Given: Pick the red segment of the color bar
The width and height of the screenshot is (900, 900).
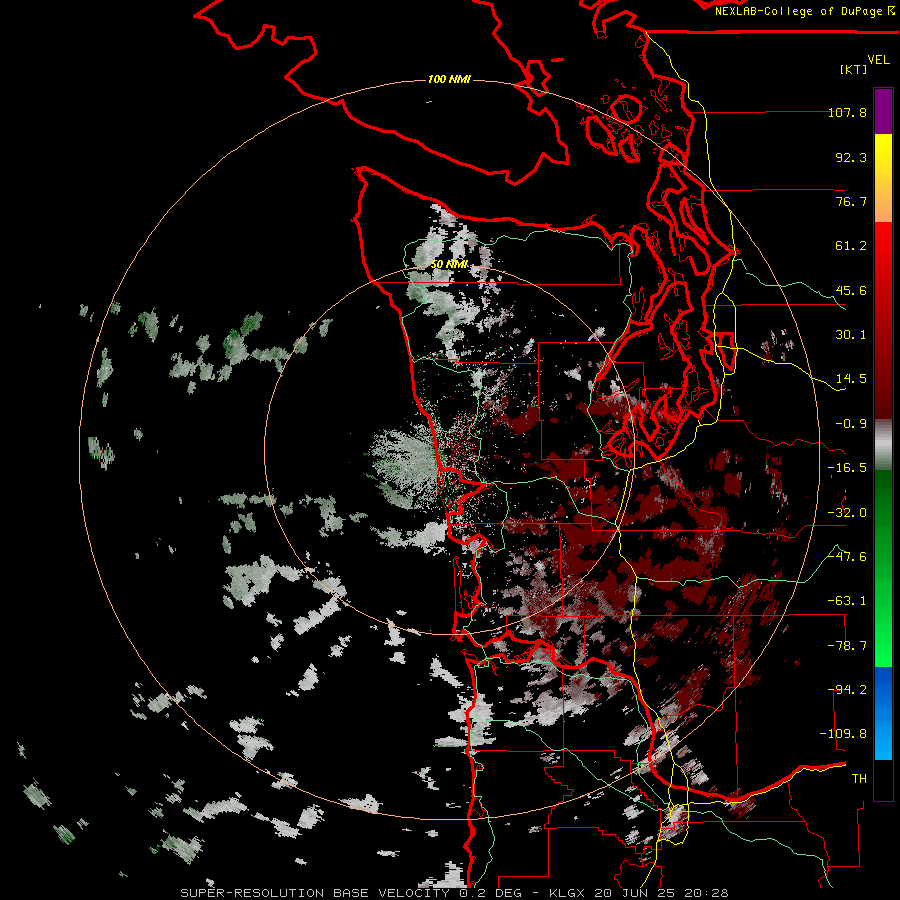Looking at the screenshot, I should coord(883,320).
